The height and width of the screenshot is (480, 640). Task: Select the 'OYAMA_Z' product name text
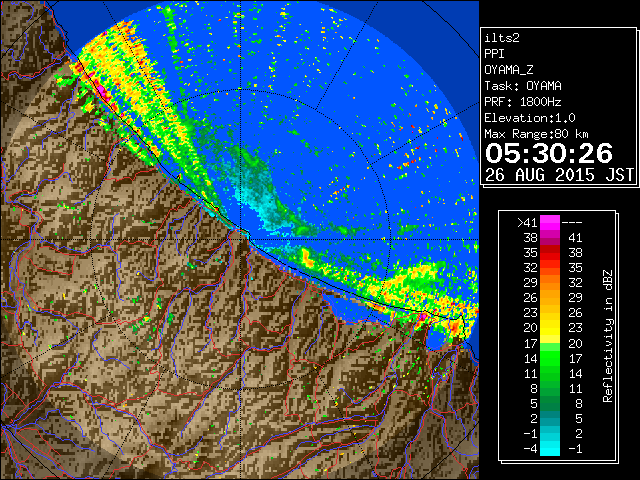[509, 70]
